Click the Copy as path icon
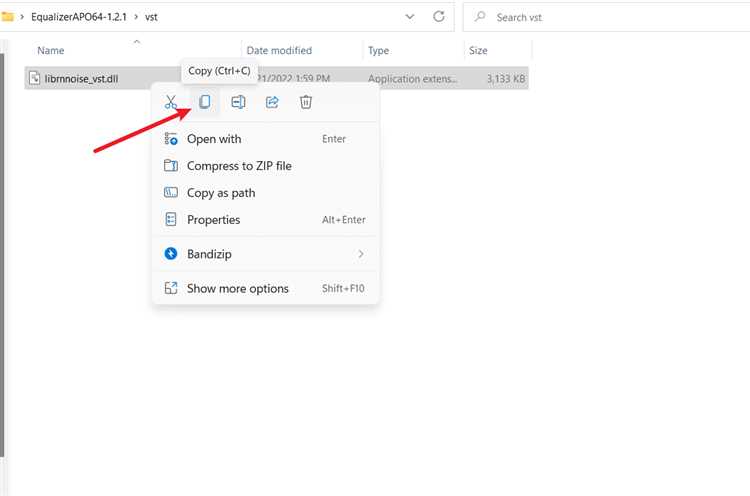Viewport: 750px width, 496px height. [x=171, y=192]
